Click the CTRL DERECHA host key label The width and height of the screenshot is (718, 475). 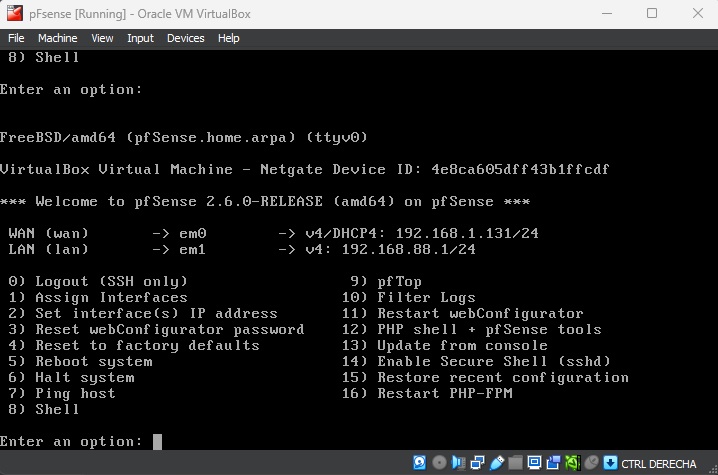coord(658,464)
